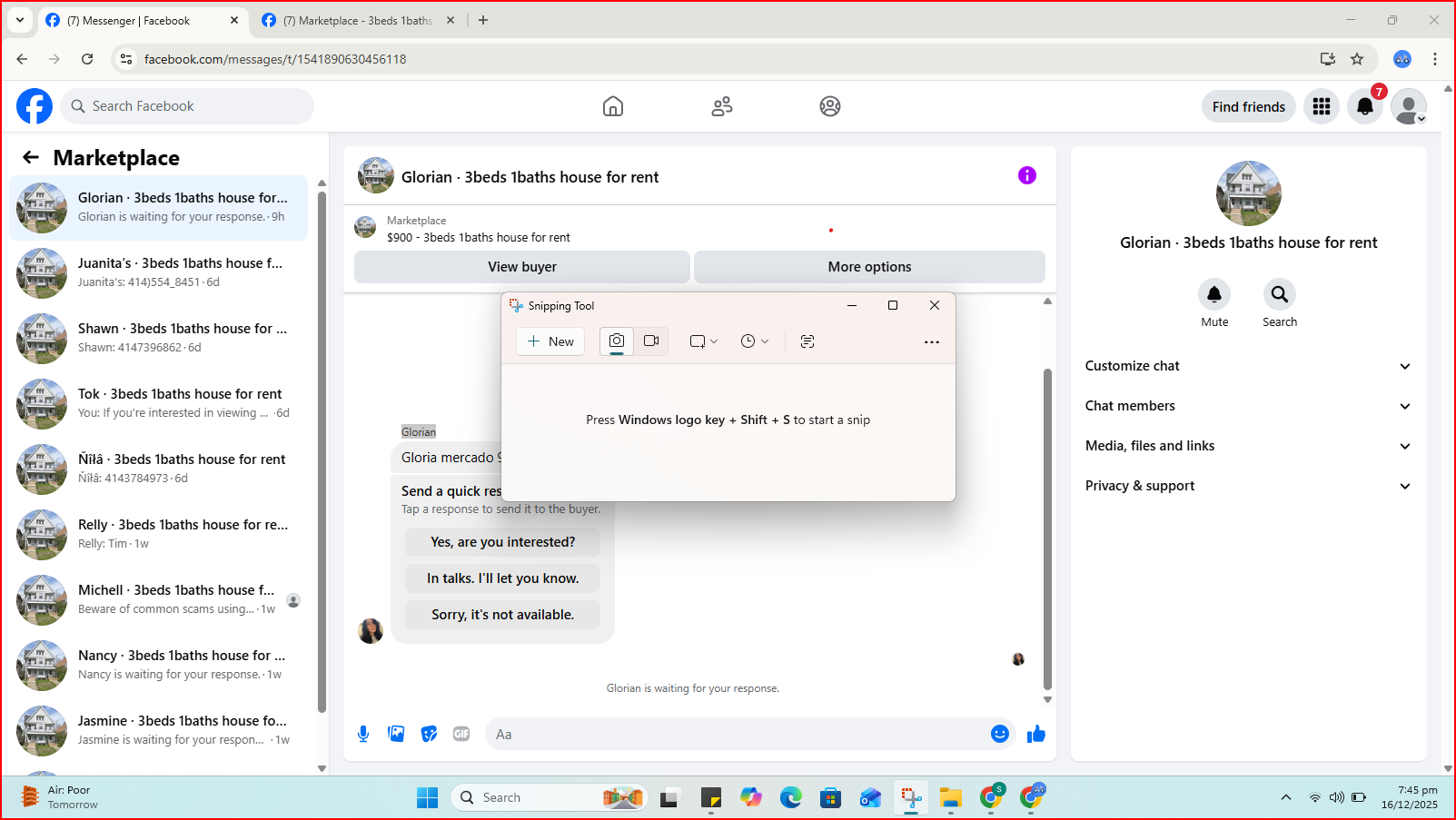Open the Groups icon in top navigation

click(x=830, y=106)
